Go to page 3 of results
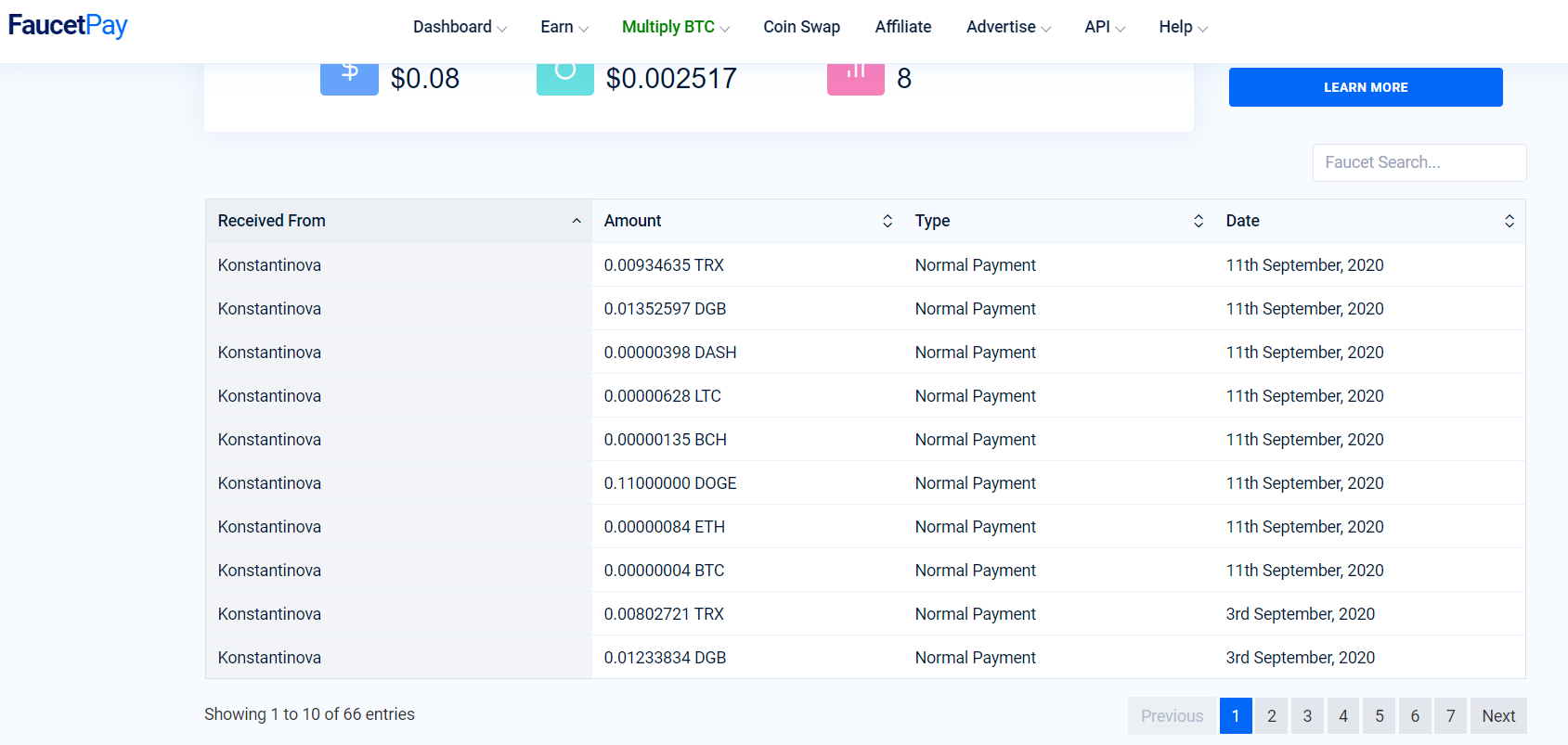 1307,716
